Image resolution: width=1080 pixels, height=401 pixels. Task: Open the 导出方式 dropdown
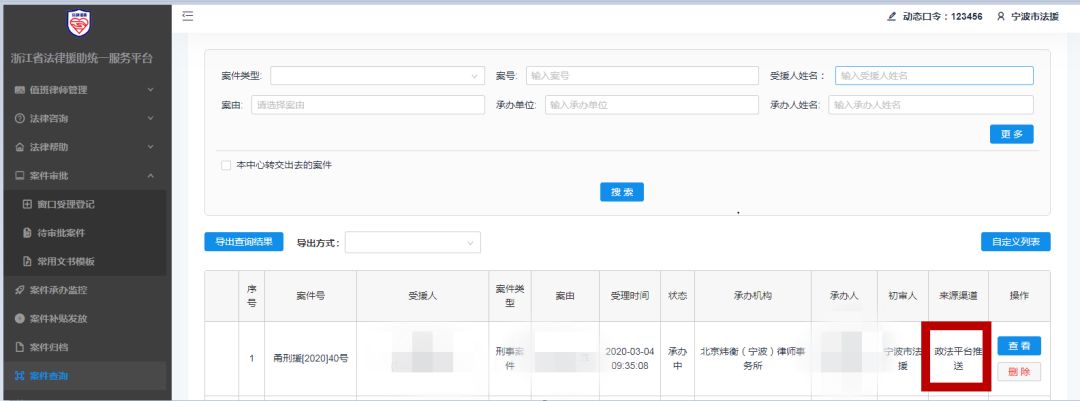tap(412, 243)
